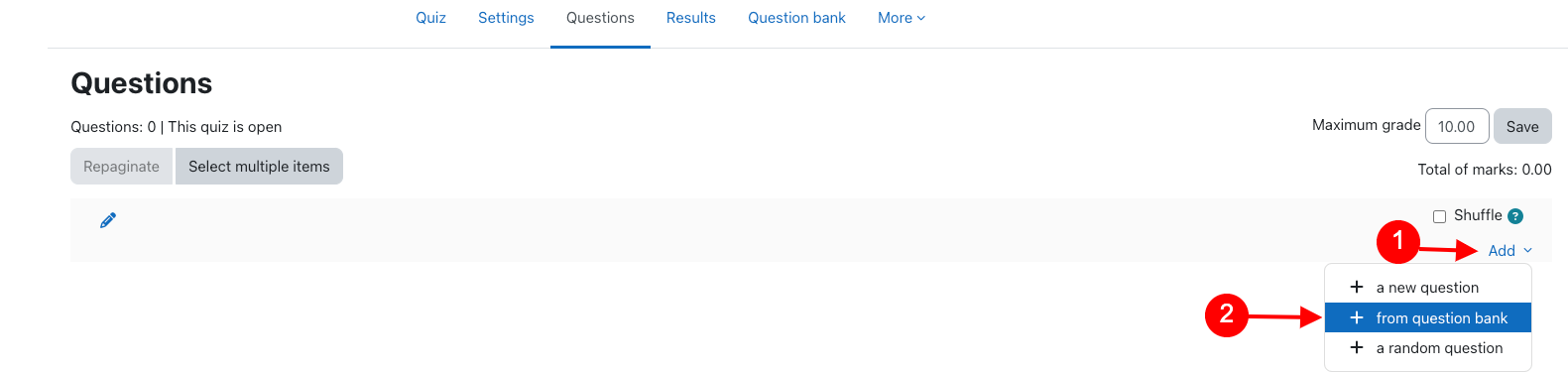Click plus icon beside from question bank
The width and height of the screenshot is (1568, 372).
[x=1357, y=317]
